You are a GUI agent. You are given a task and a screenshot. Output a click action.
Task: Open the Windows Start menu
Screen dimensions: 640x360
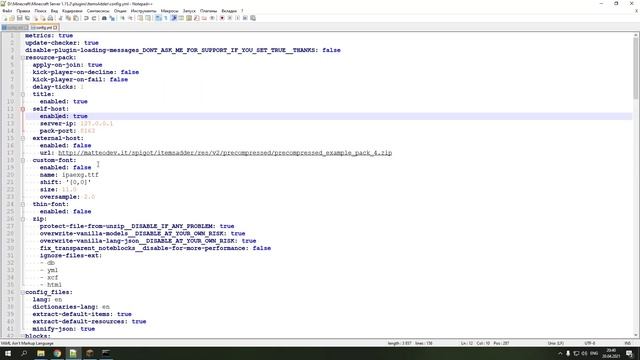pyautogui.click(x=8, y=353)
